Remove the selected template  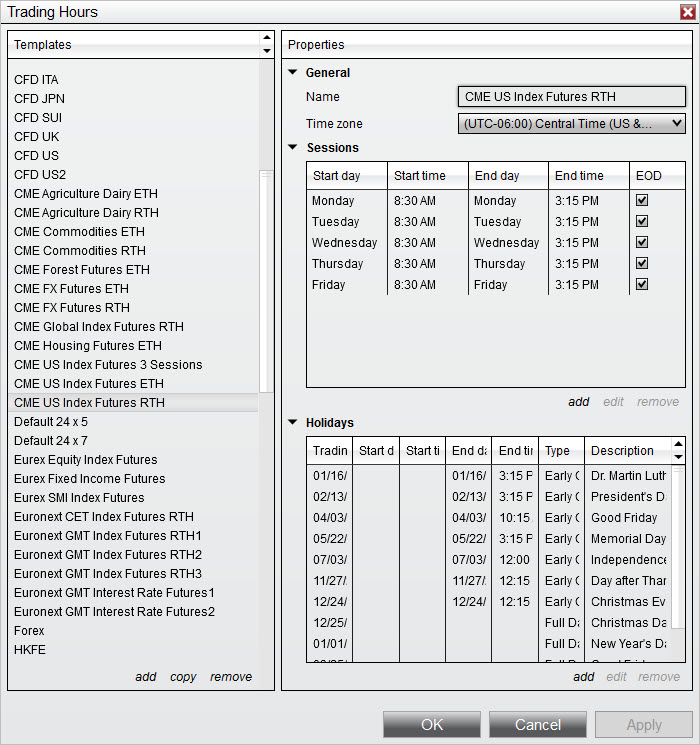(231, 677)
